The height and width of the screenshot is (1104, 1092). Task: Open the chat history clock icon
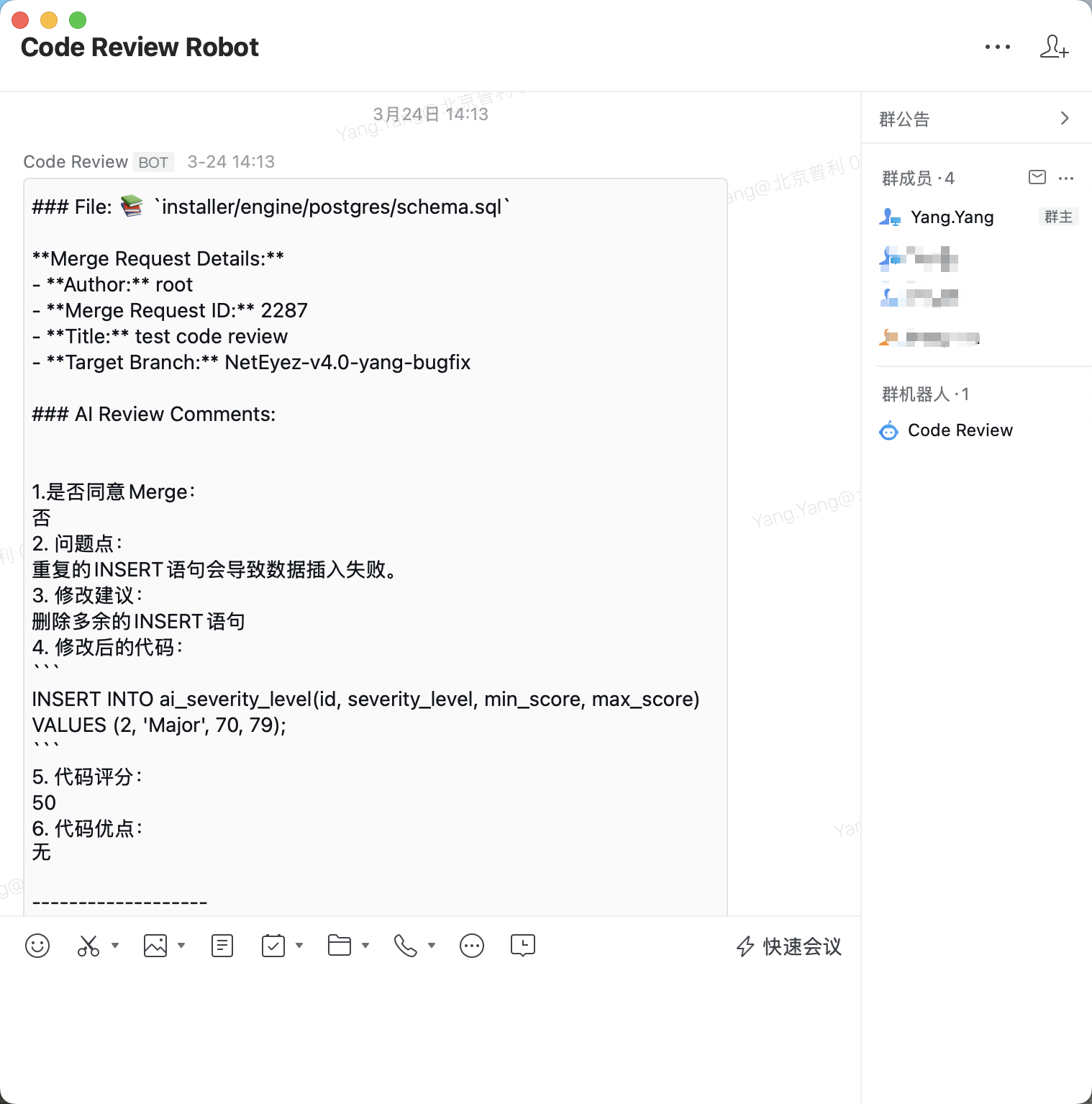pos(523,945)
